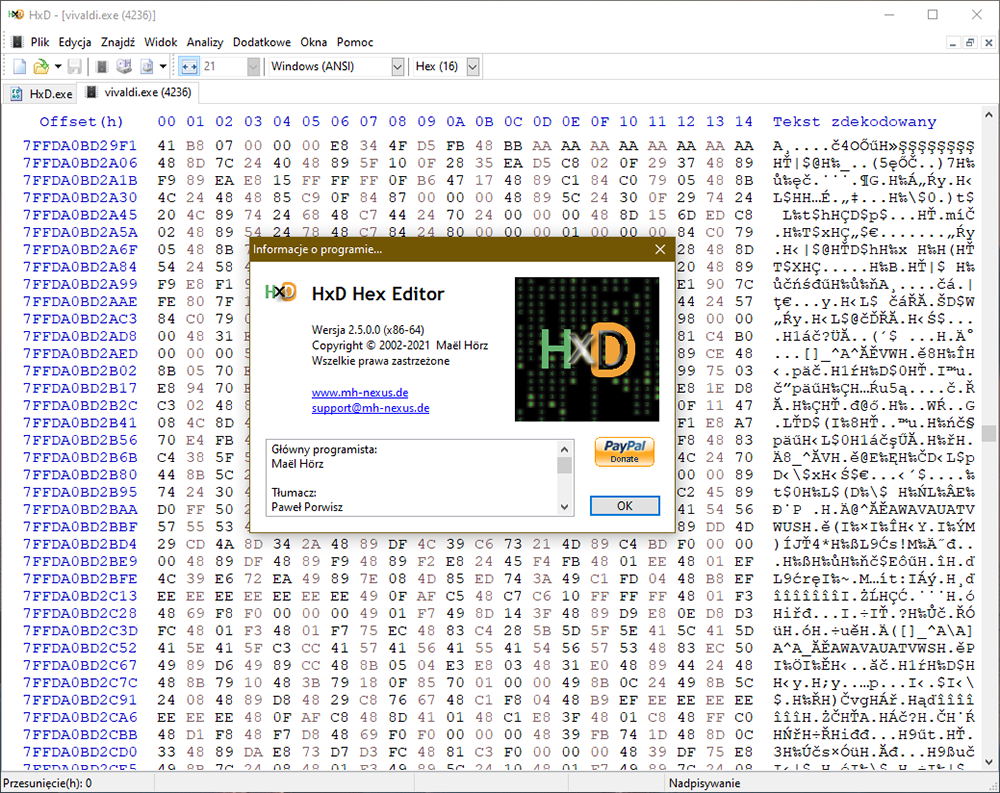Expand the Open file recent-list arrow

click(x=57, y=66)
